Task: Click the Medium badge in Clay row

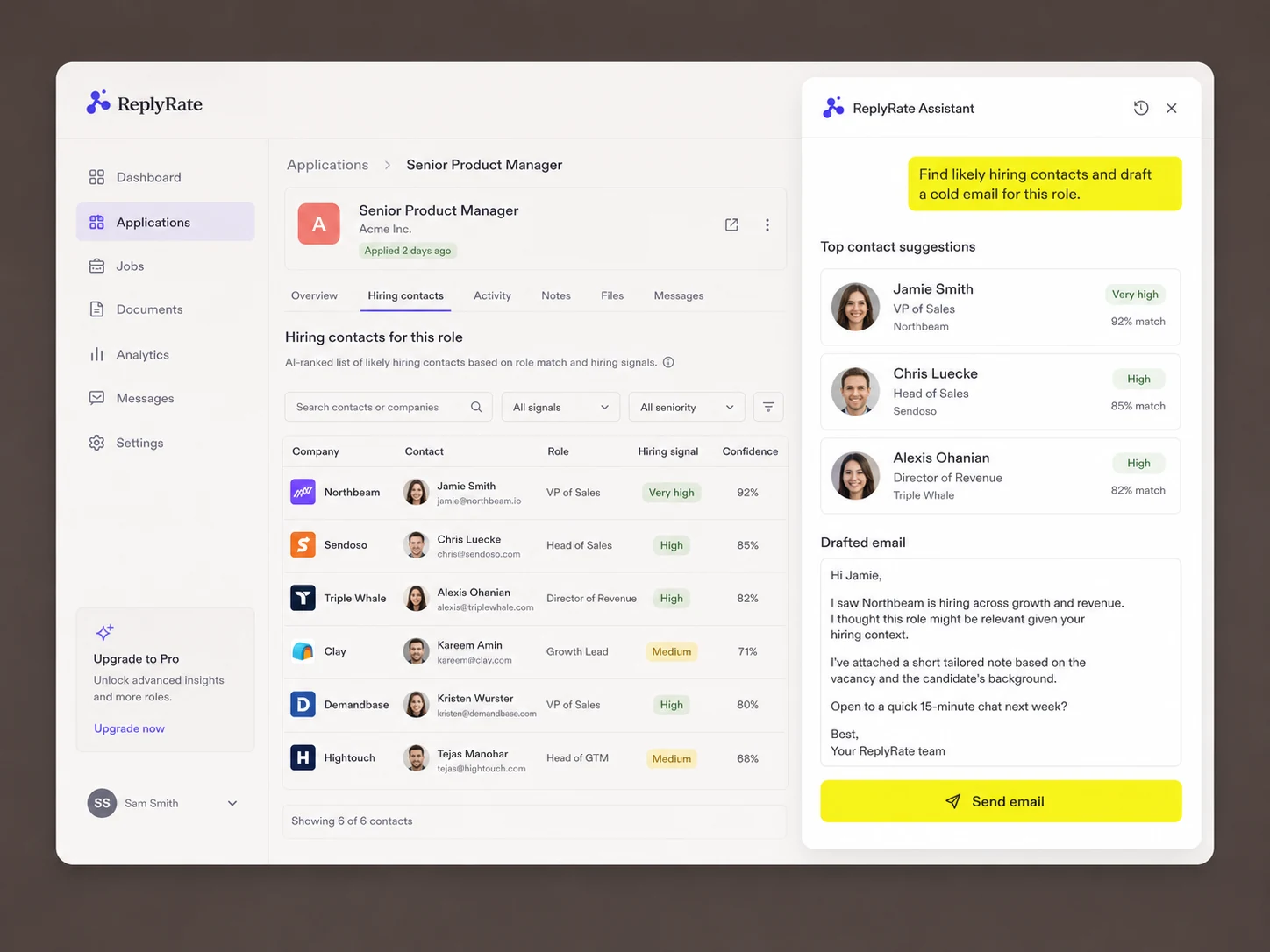Action: click(x=671, y=651)
